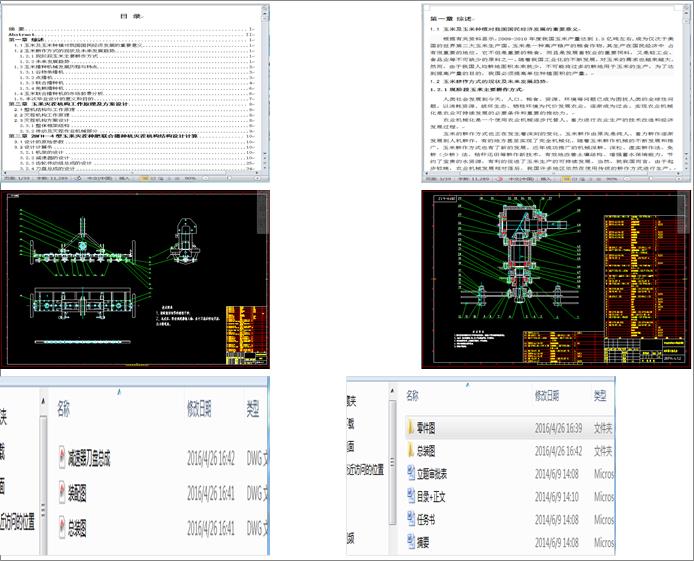Click the 立题审批表 Word file icon

(x=411, y=473)
